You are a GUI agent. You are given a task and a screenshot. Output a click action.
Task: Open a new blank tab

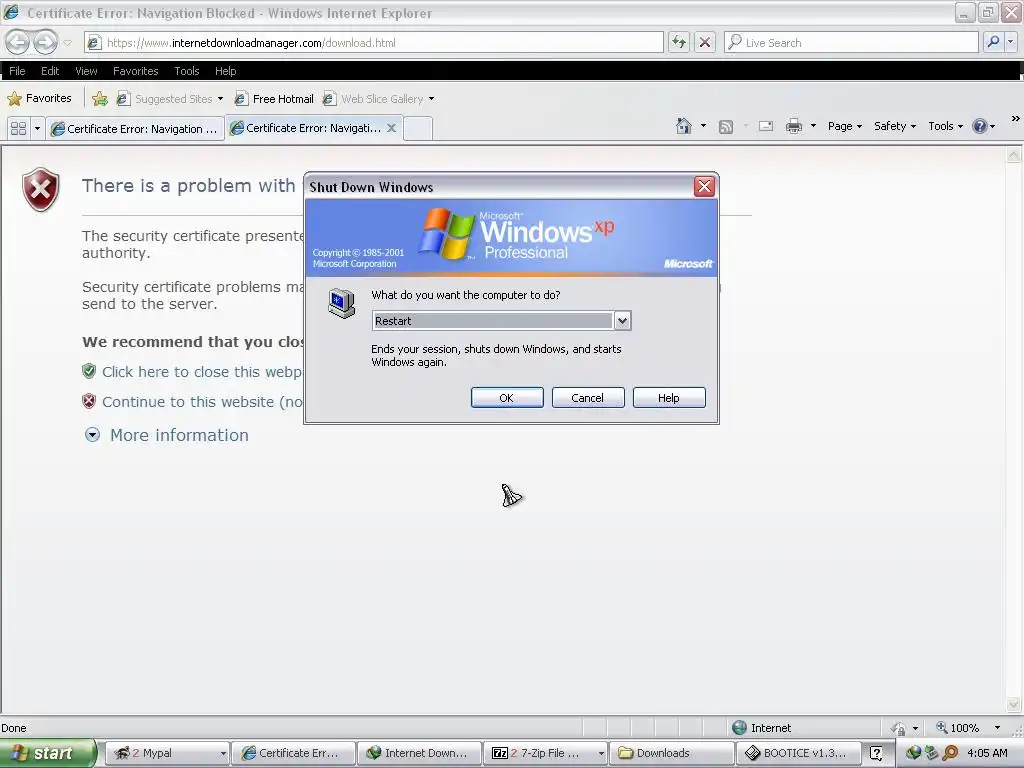(x=418, y=128)
